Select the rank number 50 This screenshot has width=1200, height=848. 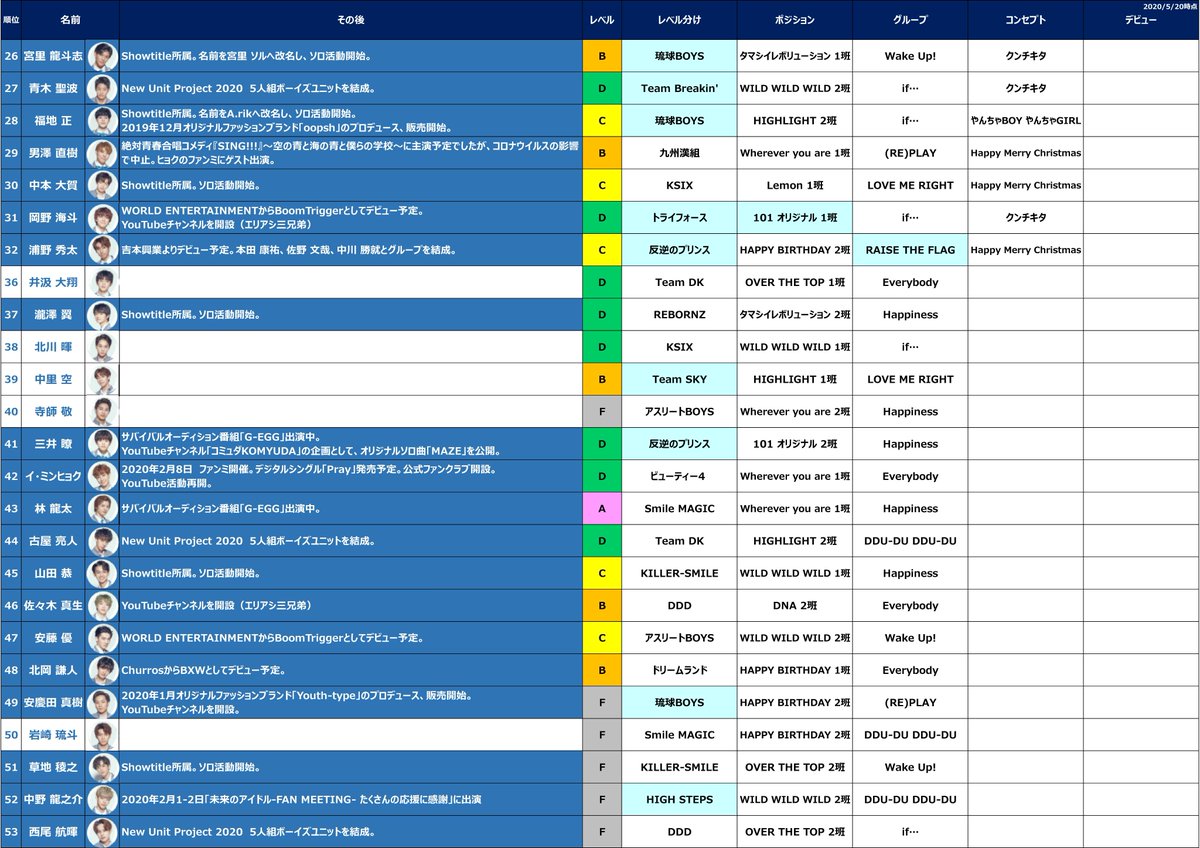tap(11, 735)
